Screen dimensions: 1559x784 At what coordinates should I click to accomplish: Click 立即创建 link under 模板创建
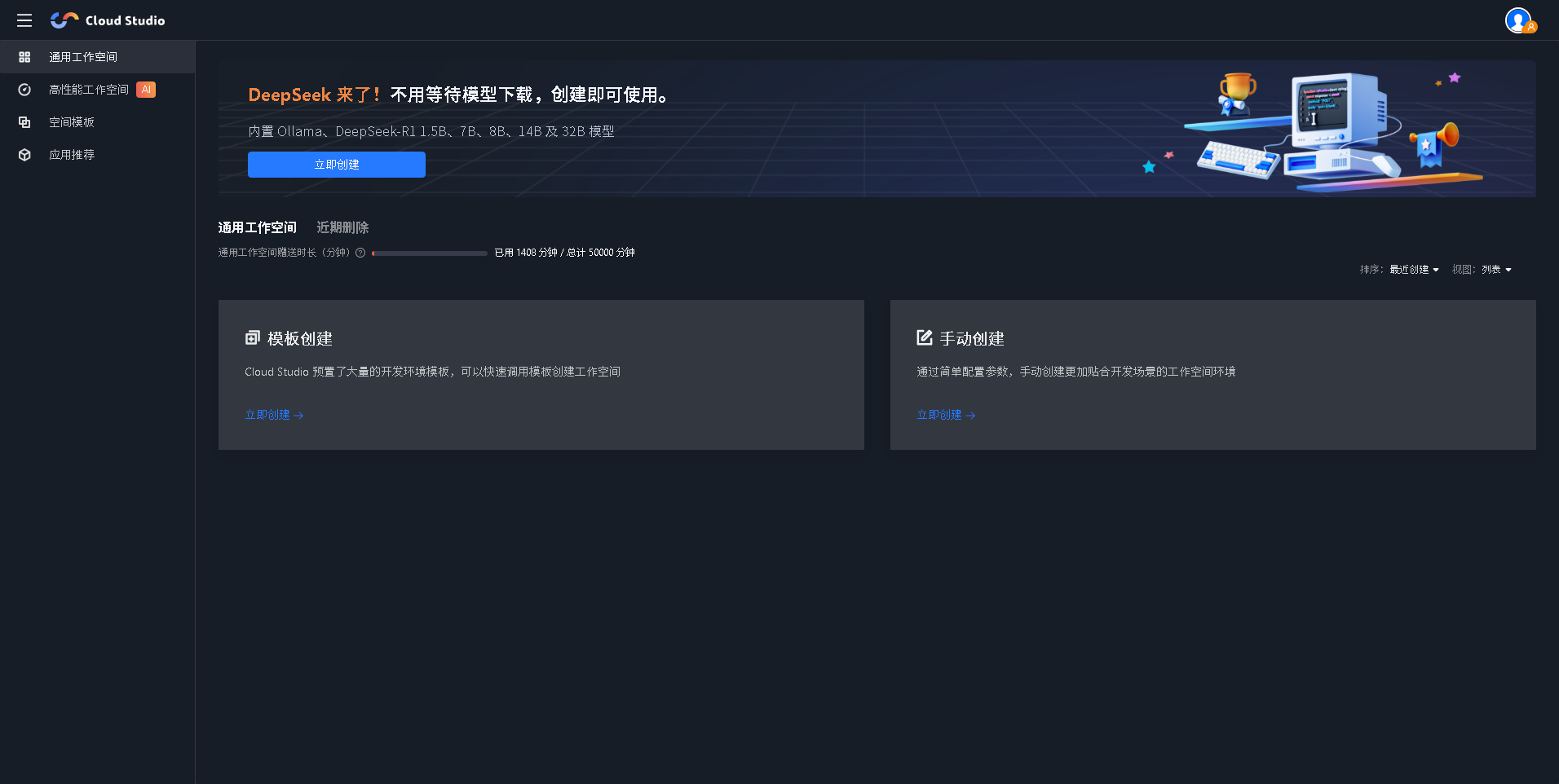(x=274, y=415)
